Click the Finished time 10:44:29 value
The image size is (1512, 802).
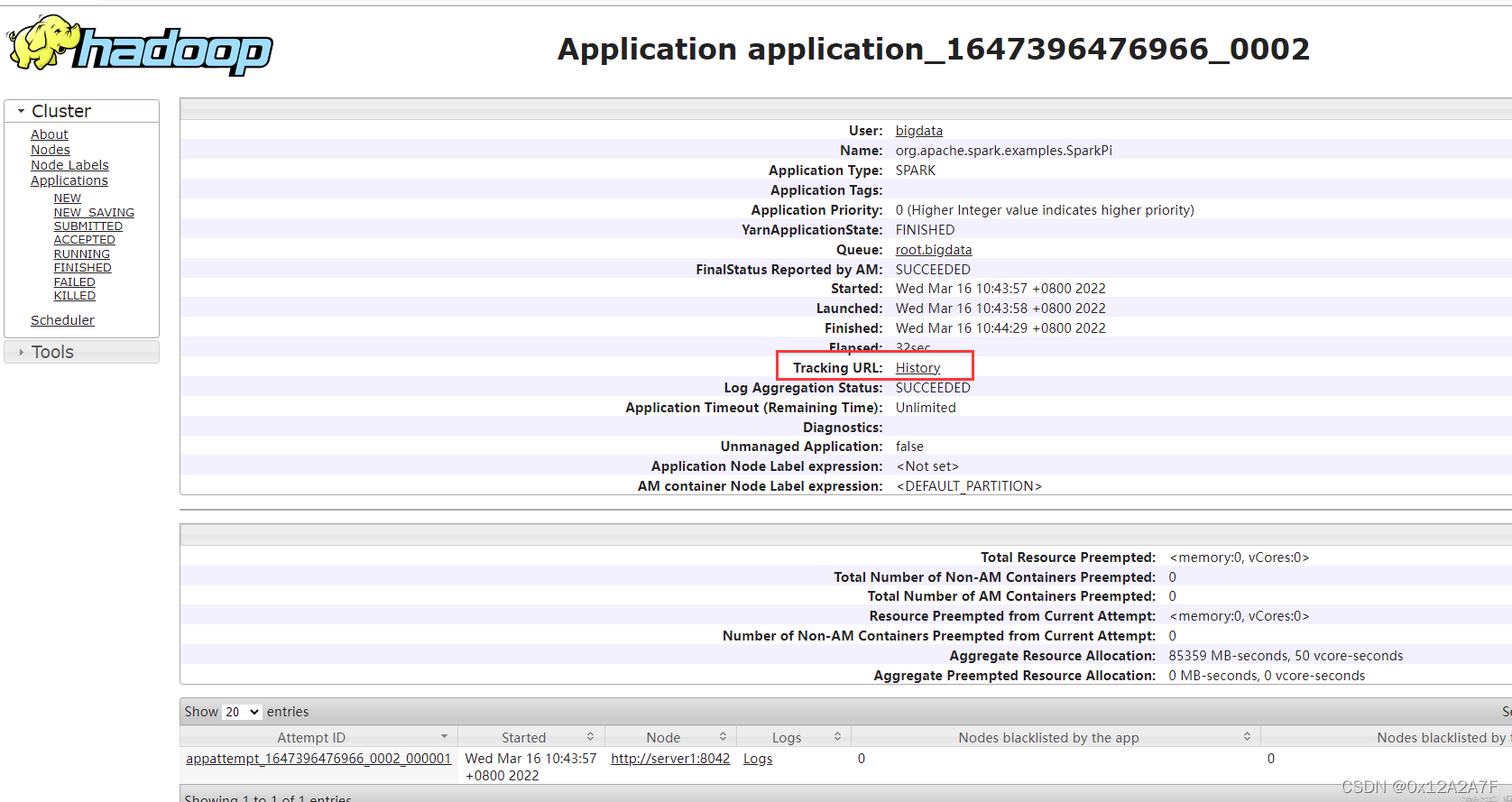pos(1000,328)
